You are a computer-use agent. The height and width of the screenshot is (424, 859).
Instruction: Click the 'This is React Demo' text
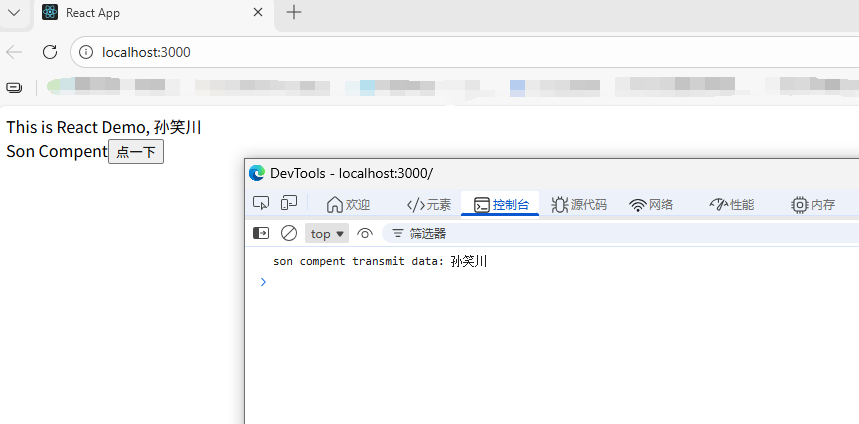pos(104,128)
